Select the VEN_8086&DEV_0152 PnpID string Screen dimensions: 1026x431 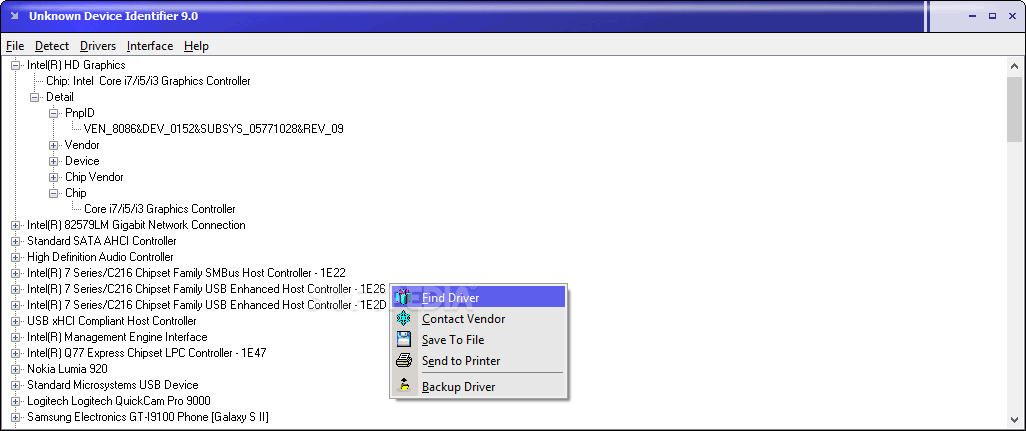tap(213, 129)
